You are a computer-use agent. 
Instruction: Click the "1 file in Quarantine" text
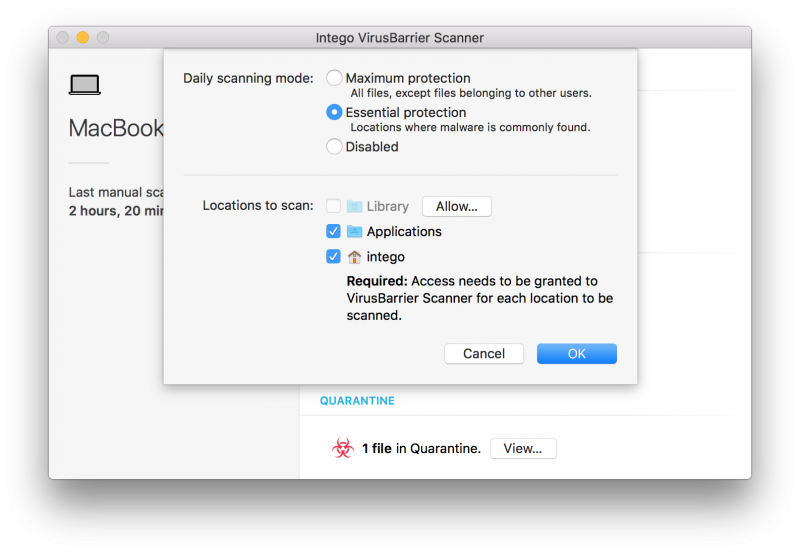click(421, 449)
